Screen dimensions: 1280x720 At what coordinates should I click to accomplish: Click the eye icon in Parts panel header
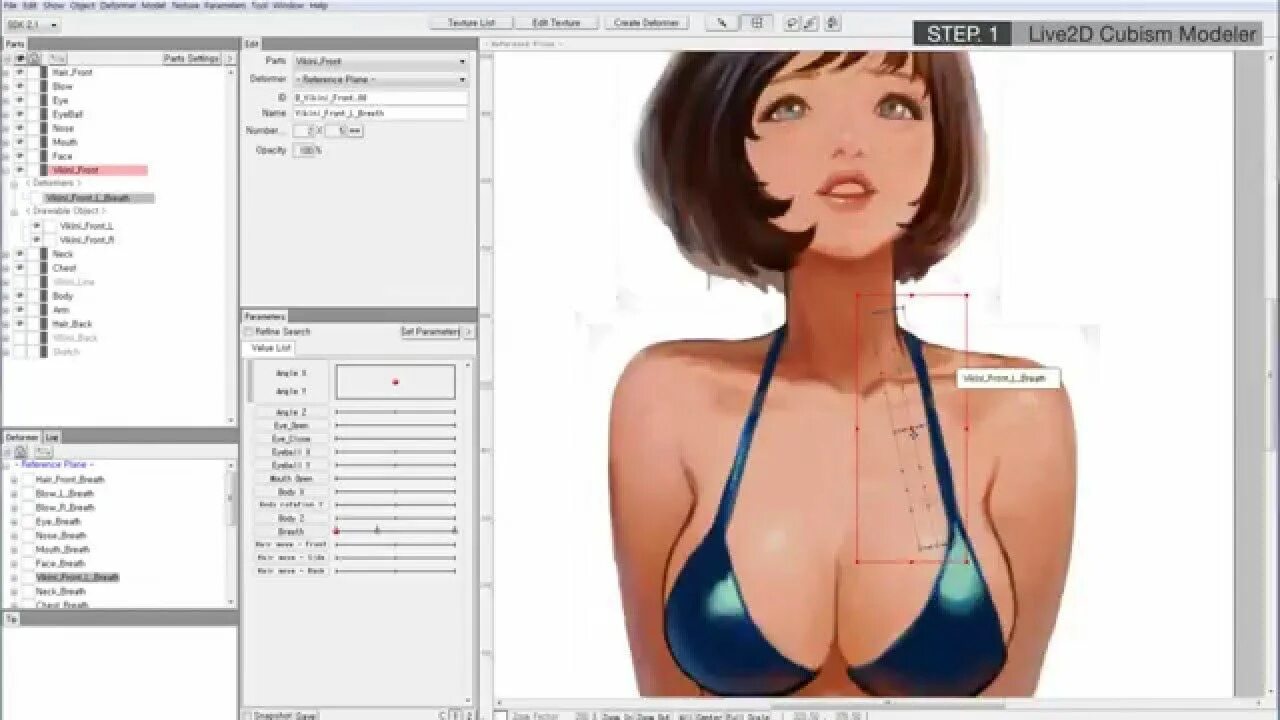21,58
